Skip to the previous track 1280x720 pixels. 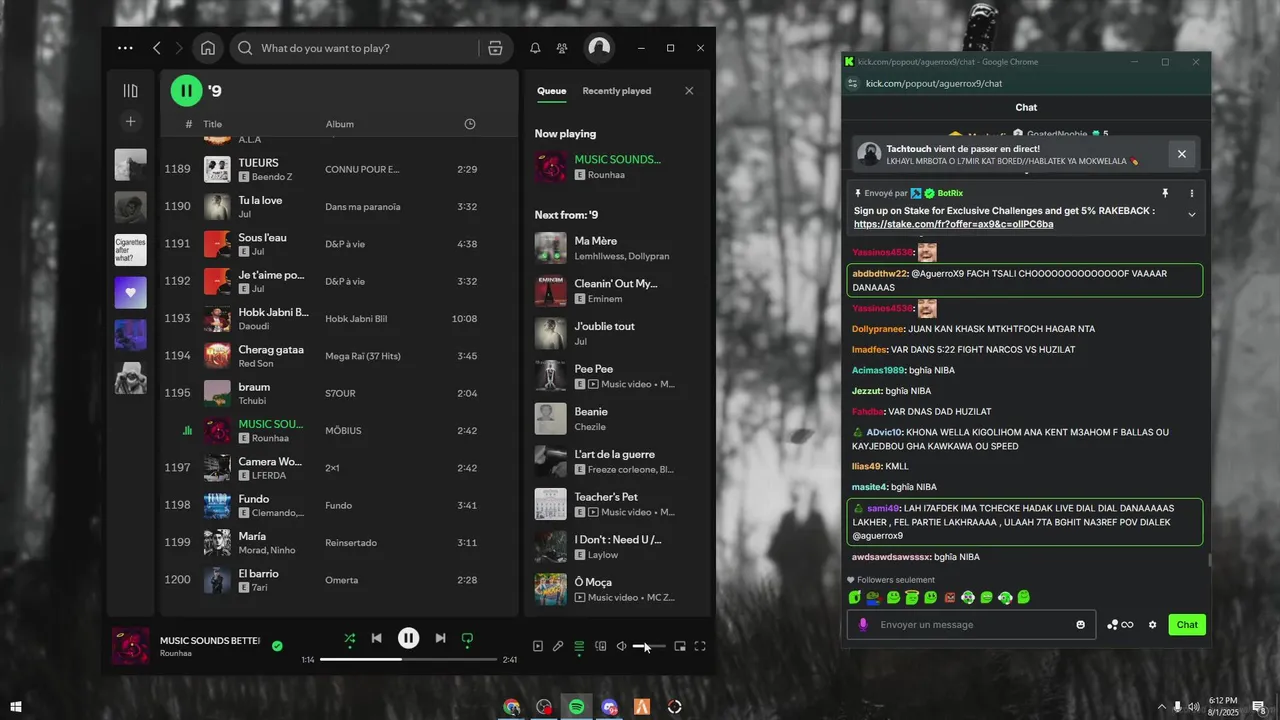376,638
